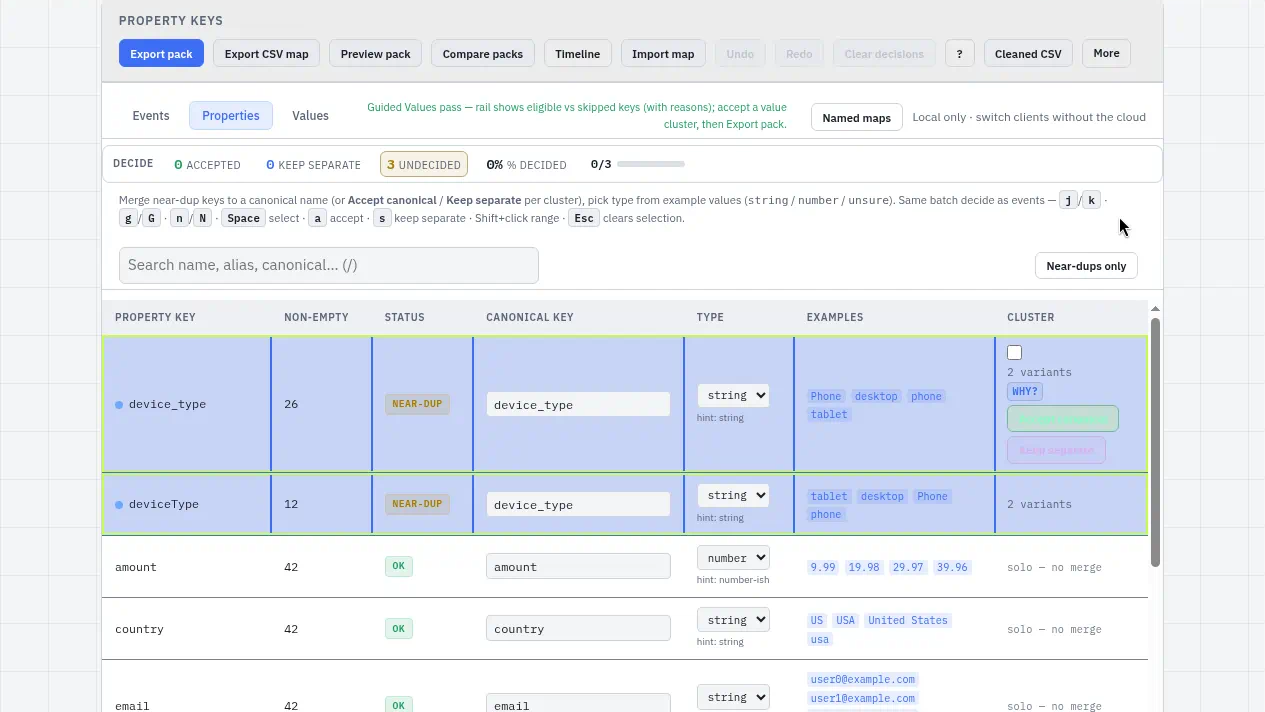Click the non-empty count 12 cell

coord(321,504)
